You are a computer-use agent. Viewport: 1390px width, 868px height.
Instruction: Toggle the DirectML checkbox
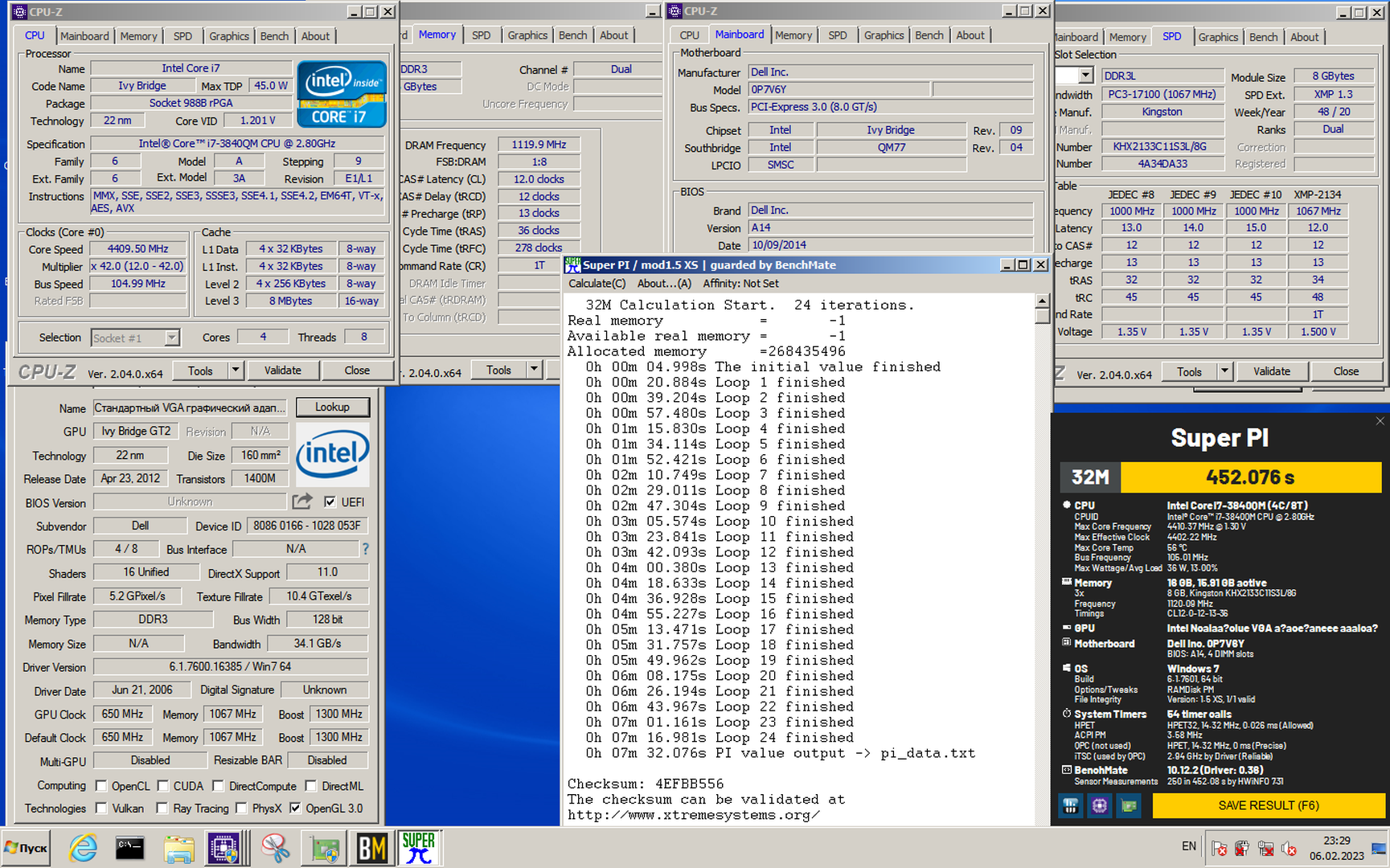pyautogui.click(x=311, y=785)
